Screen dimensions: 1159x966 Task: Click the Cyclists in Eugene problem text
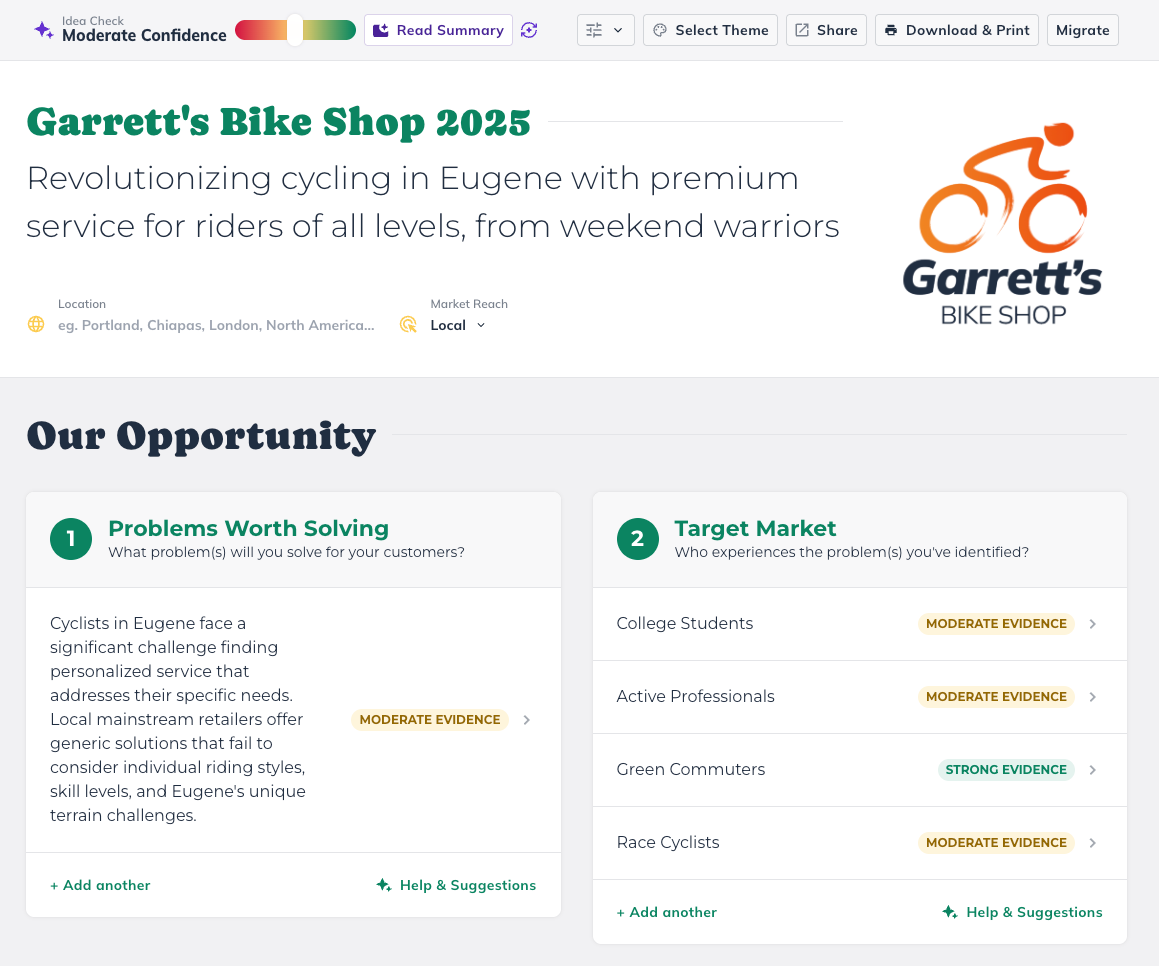tap(178, 719)
